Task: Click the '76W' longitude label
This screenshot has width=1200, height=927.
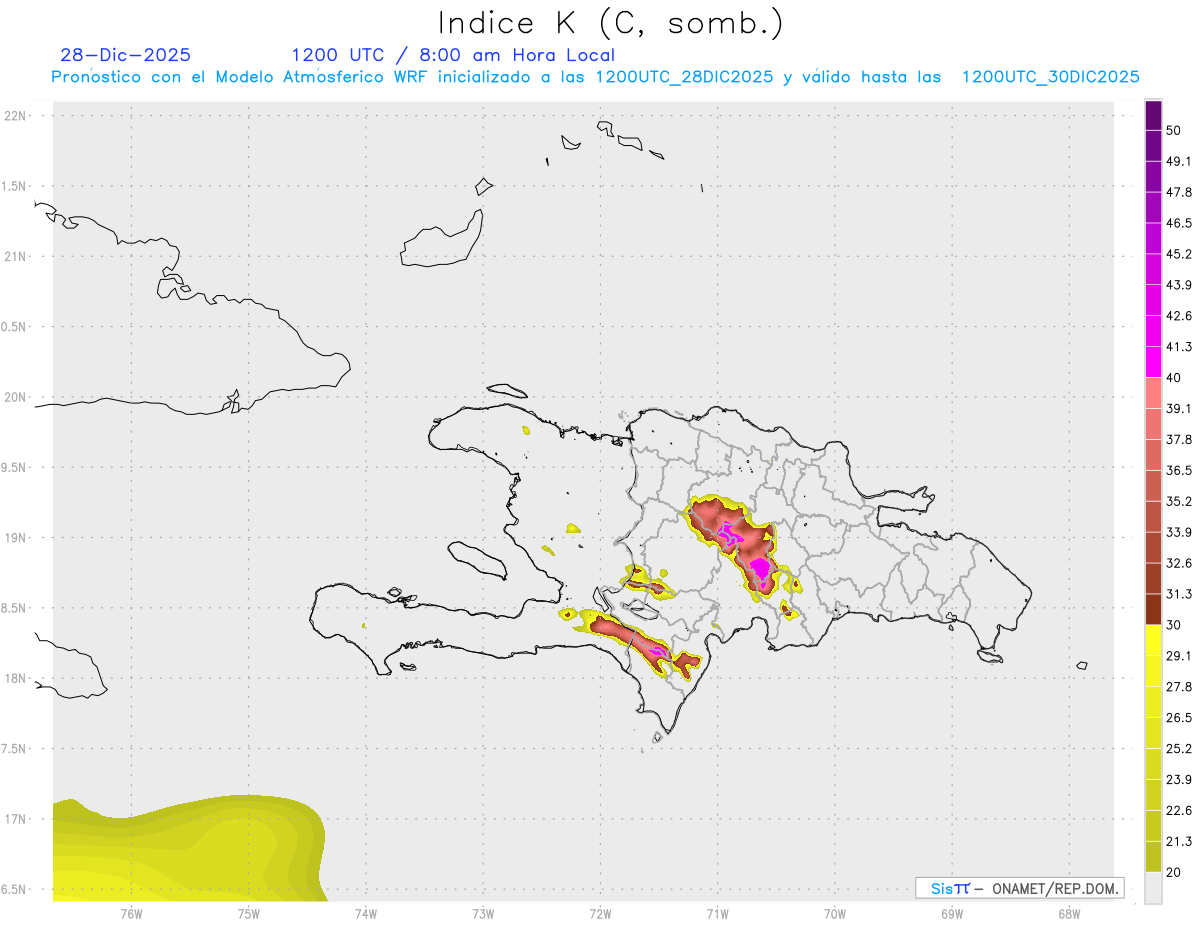Action: [131, 913]
